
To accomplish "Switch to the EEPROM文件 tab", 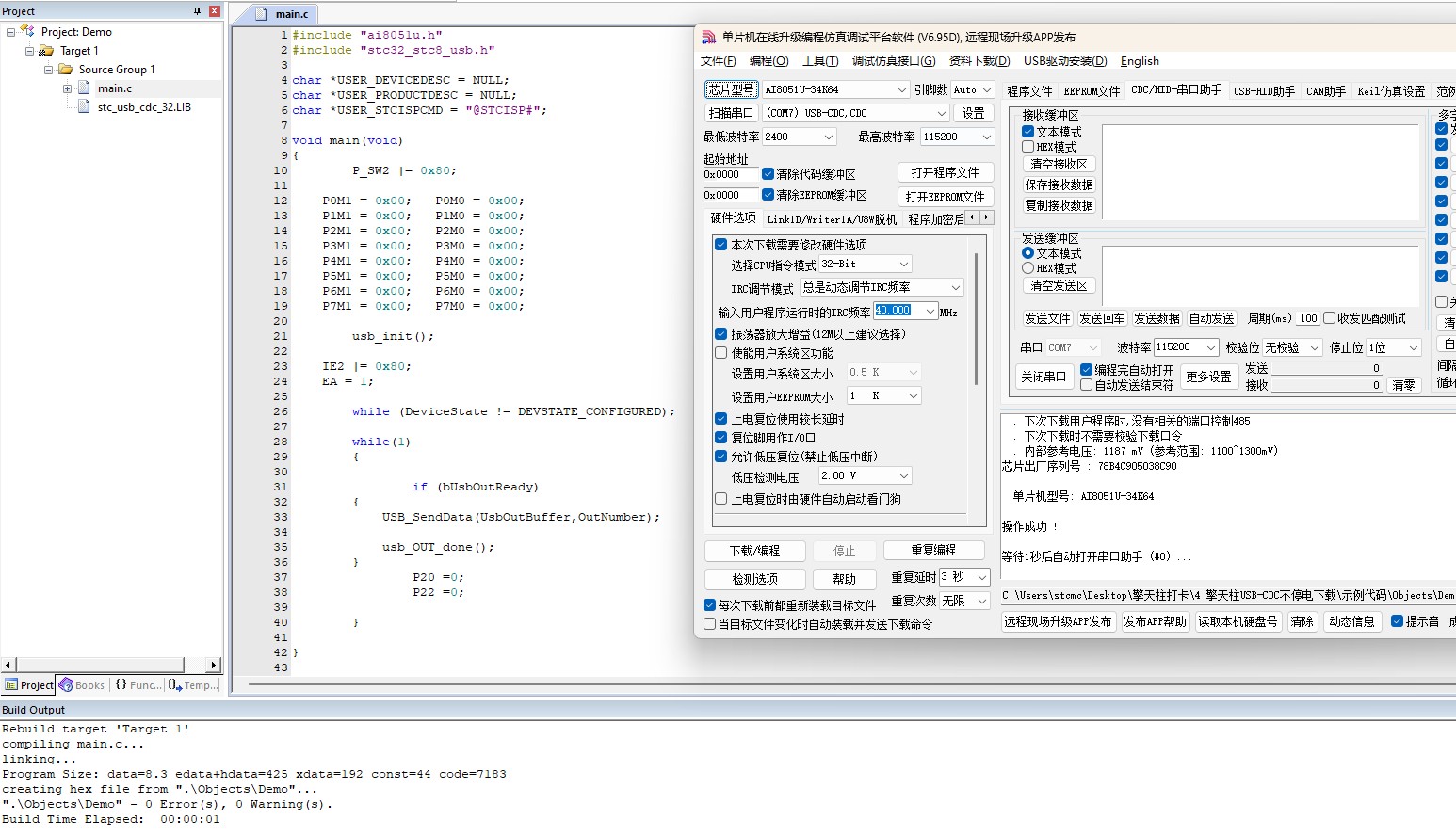I will 1092,91.
